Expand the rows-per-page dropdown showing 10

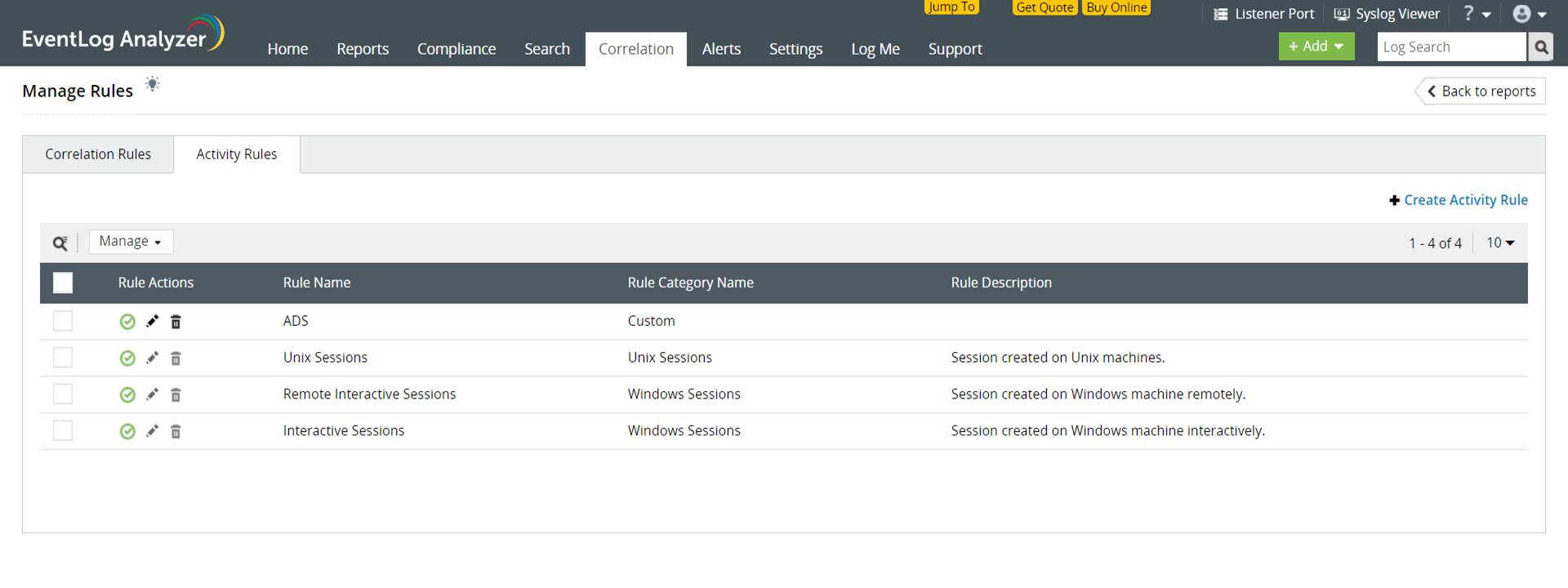1500,243
